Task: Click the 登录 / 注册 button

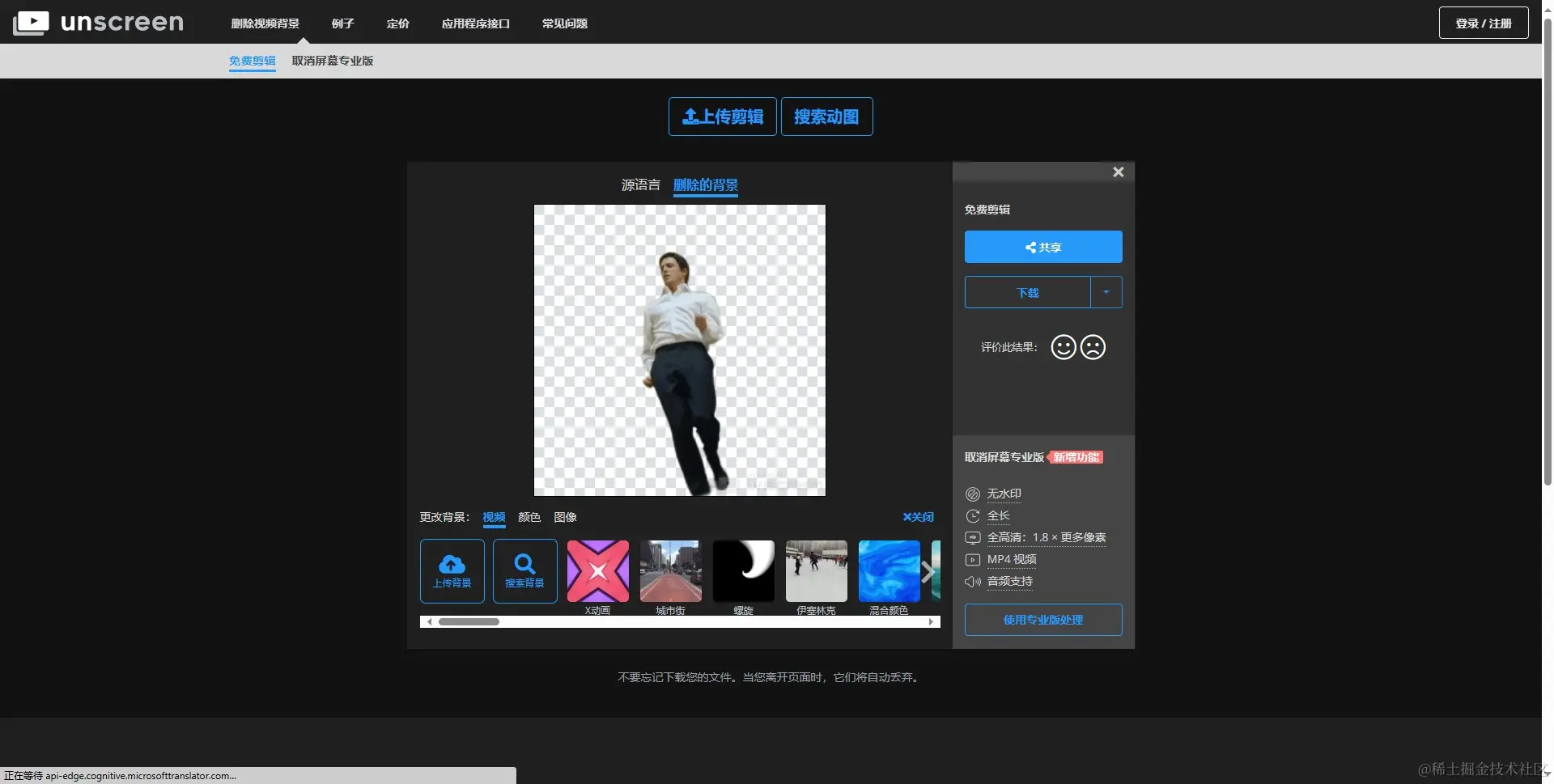Action: pos(1483,23)
